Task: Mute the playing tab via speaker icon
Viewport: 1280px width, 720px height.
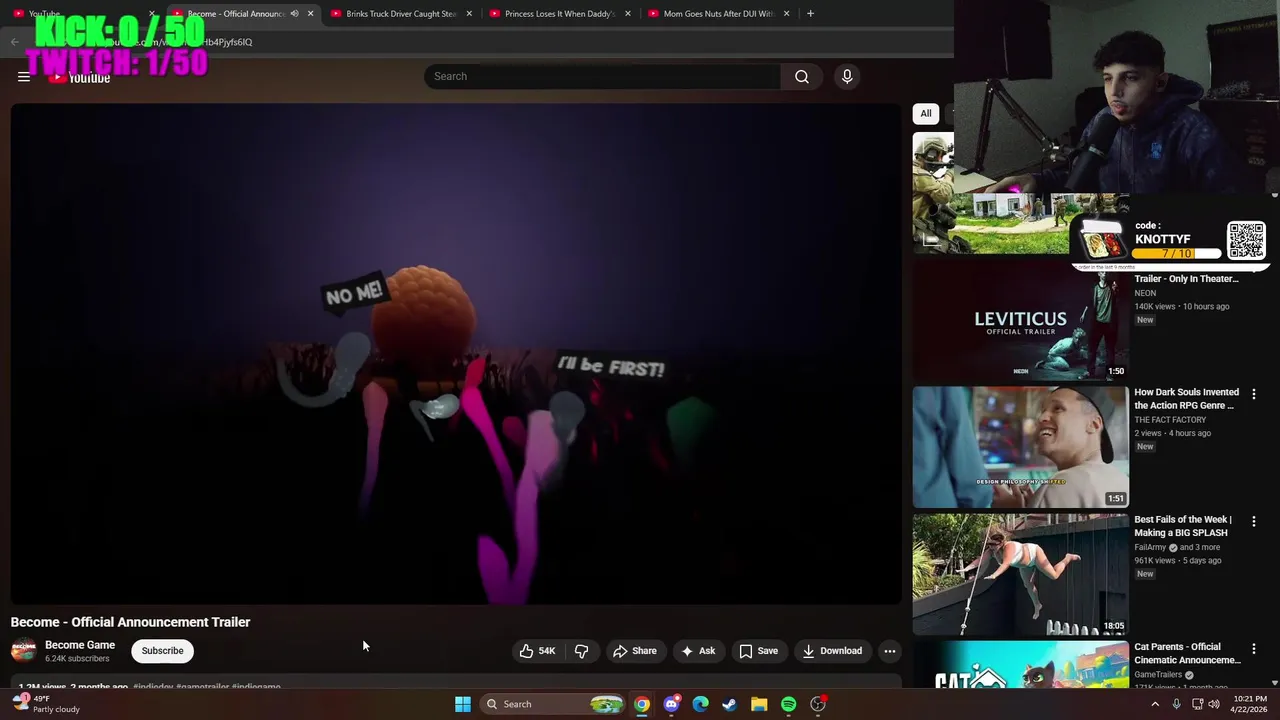Action: pyautogui.click(x=294, y=14)
